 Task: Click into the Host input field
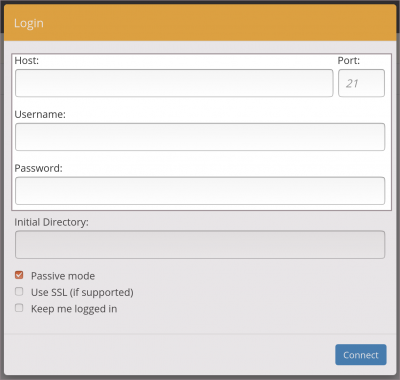click(174, 83)
